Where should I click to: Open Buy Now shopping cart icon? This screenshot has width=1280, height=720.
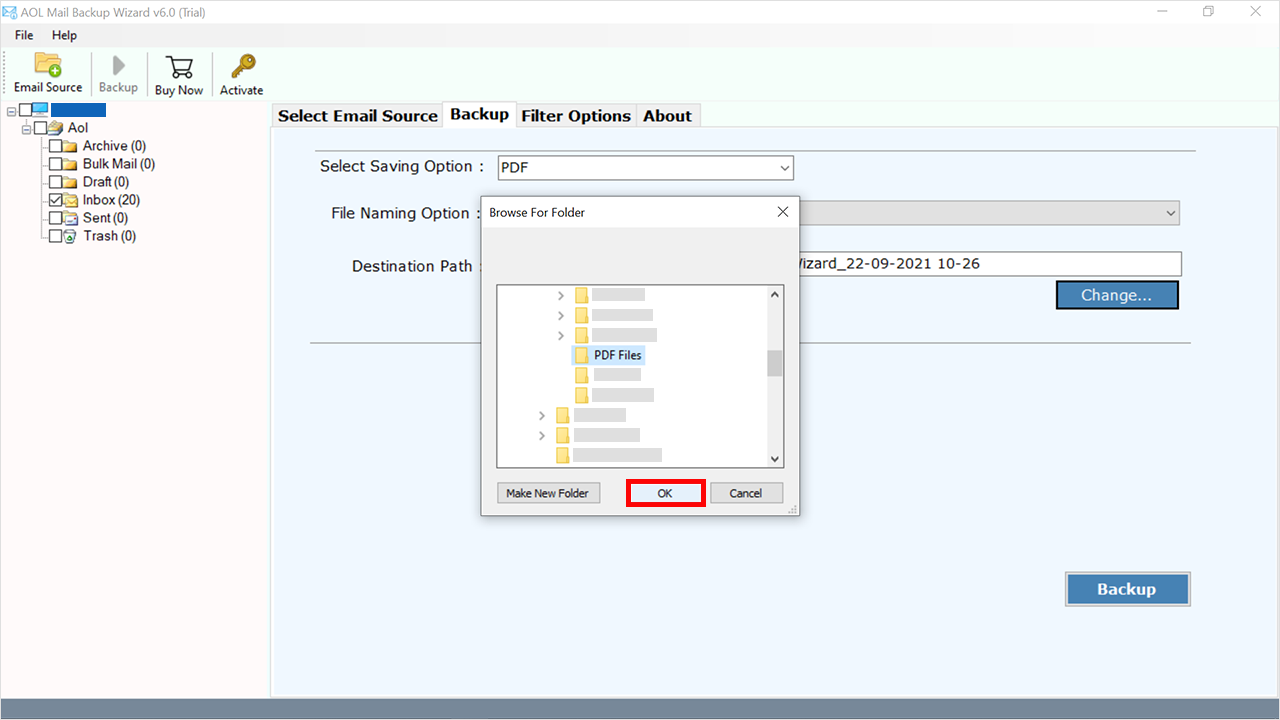(179, 67)
